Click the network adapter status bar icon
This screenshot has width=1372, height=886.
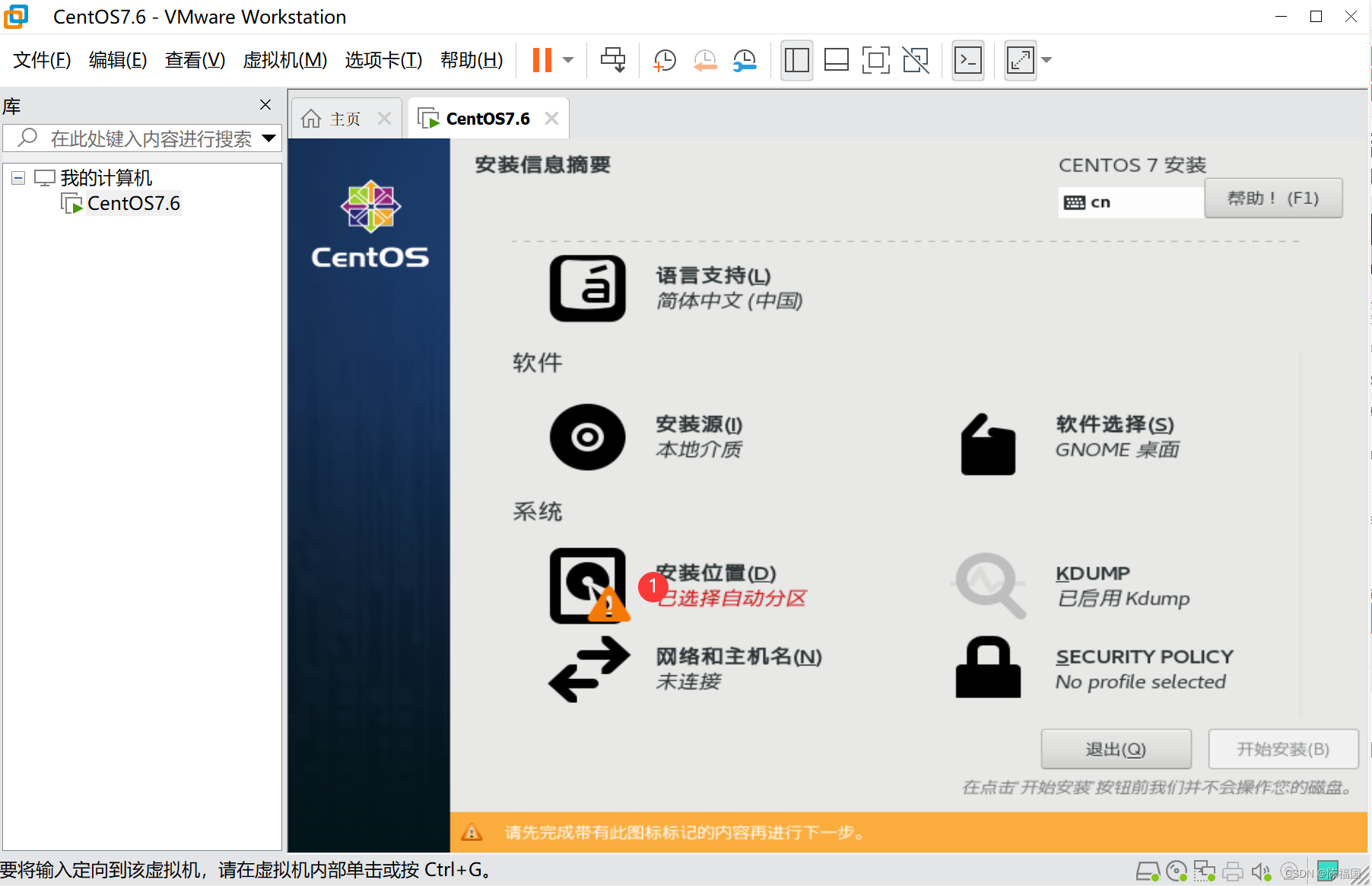(x=1205, y=872)
